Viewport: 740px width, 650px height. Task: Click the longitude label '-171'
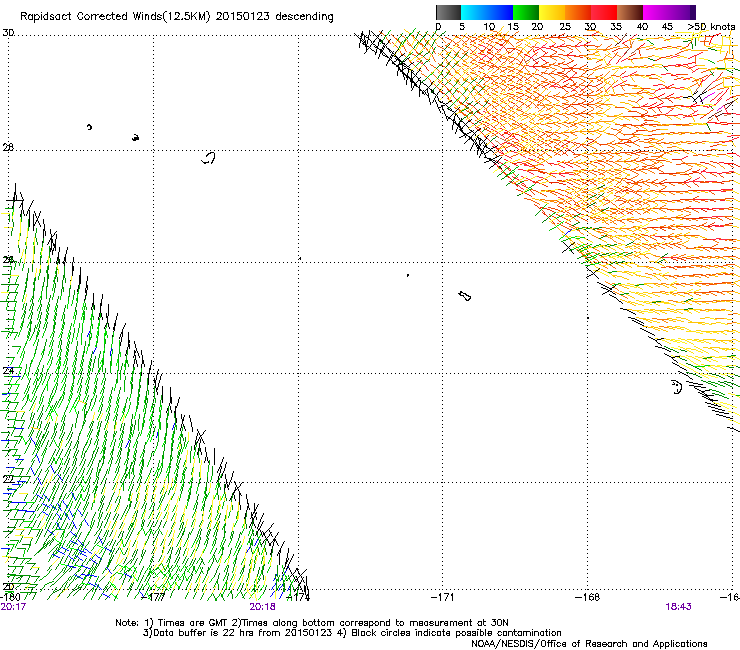pos(443,597)
